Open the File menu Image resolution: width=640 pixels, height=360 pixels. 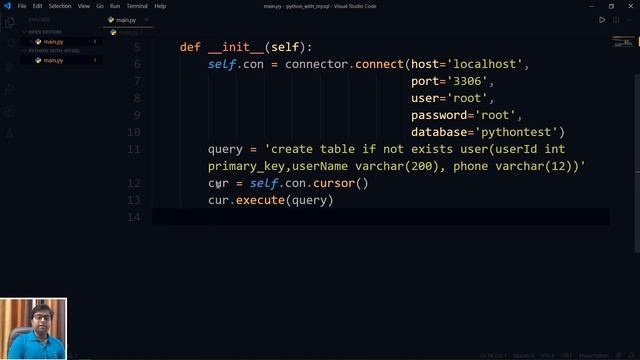click(x=22, y=6)
